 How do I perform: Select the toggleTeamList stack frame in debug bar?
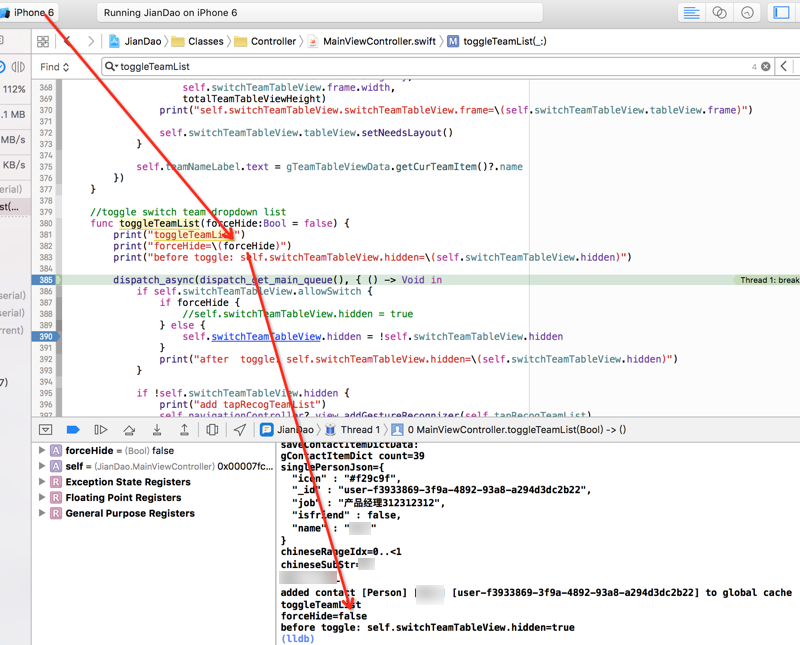click(x=509, y=430)
